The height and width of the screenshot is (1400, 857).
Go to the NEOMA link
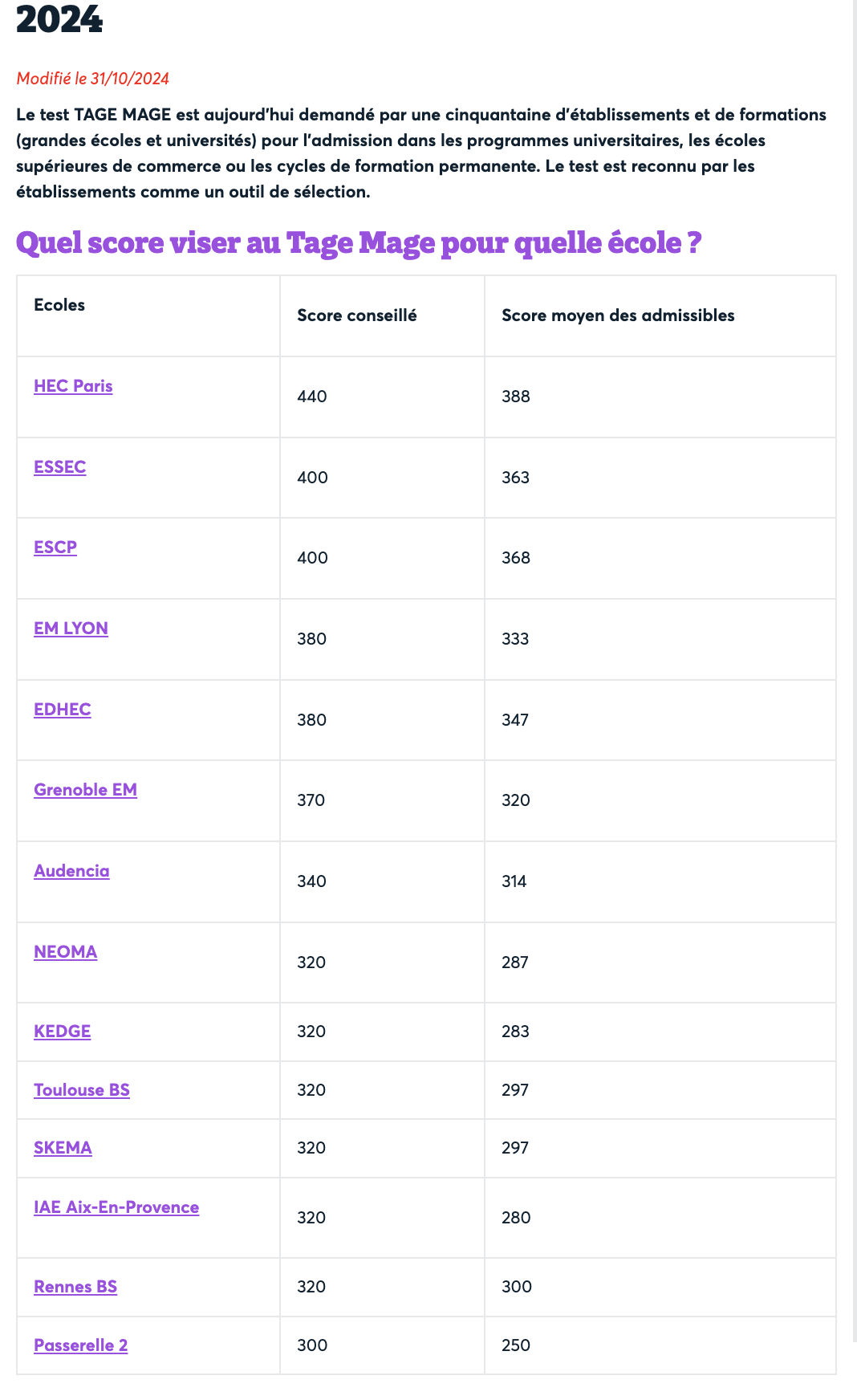(x=65, y=952)
